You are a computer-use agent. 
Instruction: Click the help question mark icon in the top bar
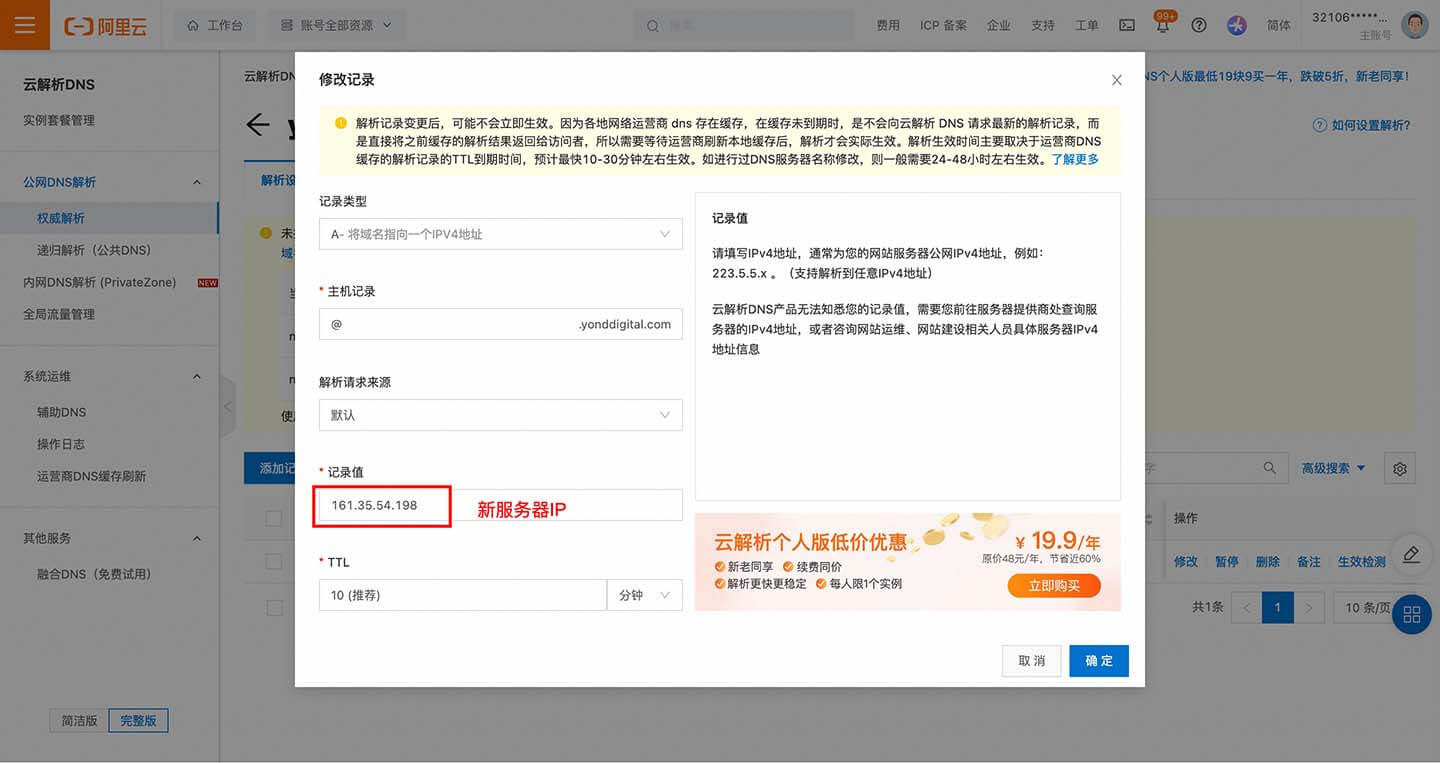click(x=1199, y=26)
